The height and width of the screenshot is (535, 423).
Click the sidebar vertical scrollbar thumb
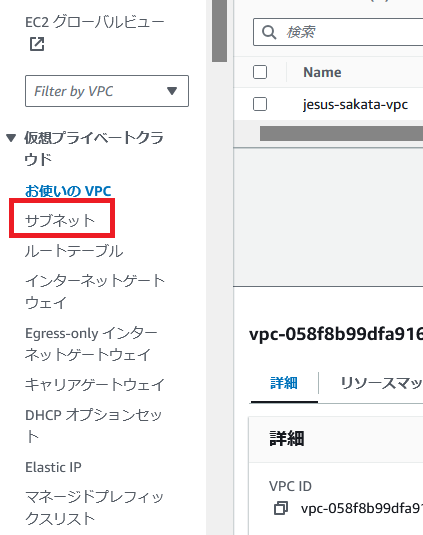pos(219,31)
